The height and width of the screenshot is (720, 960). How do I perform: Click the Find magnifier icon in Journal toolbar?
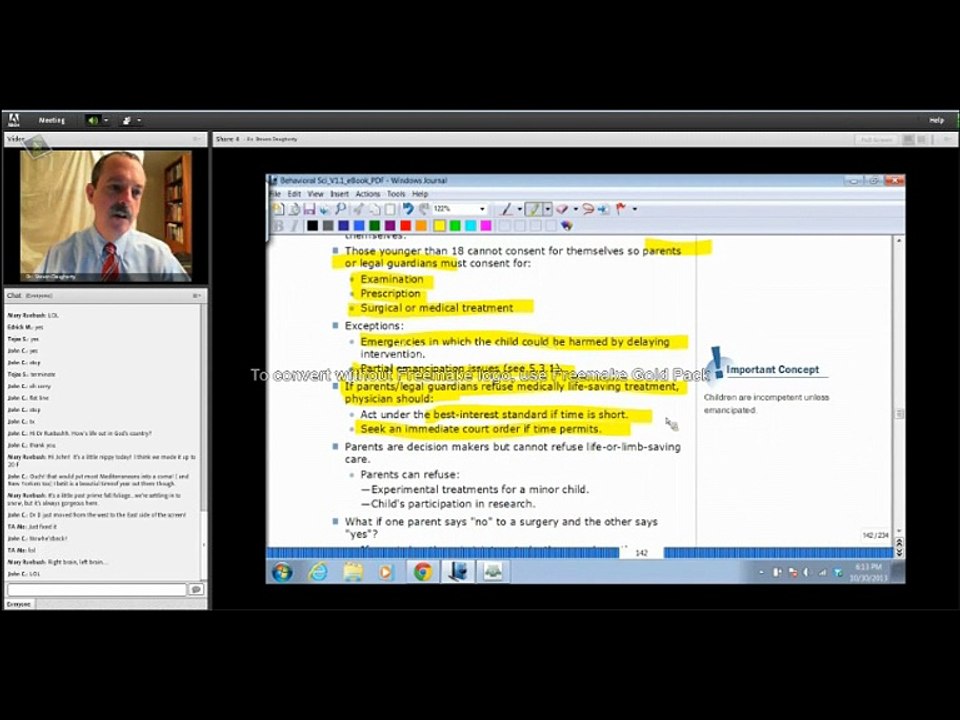click(x=340, y=209)
